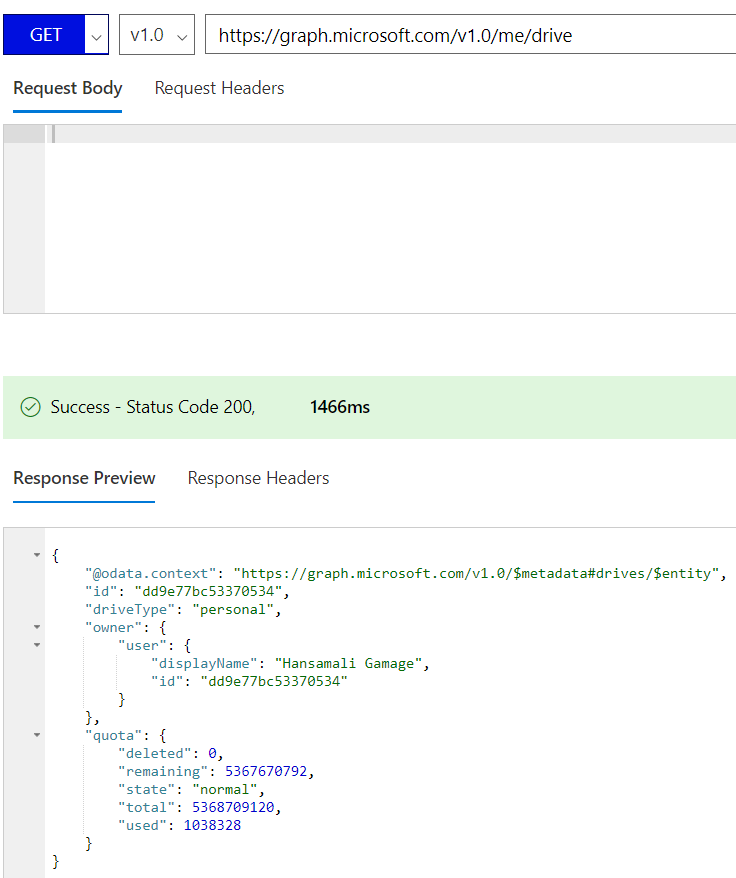Viewport: 736px width, 878px height.
Task: Click the GET method button
Action: [44, 35]
